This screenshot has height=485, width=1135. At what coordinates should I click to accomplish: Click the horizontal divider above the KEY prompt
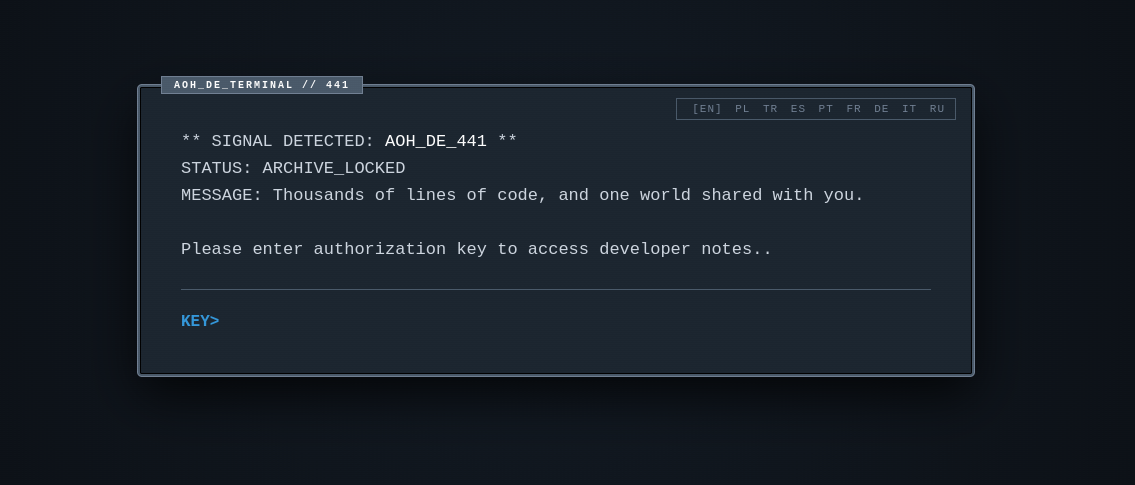pos(555,289)
